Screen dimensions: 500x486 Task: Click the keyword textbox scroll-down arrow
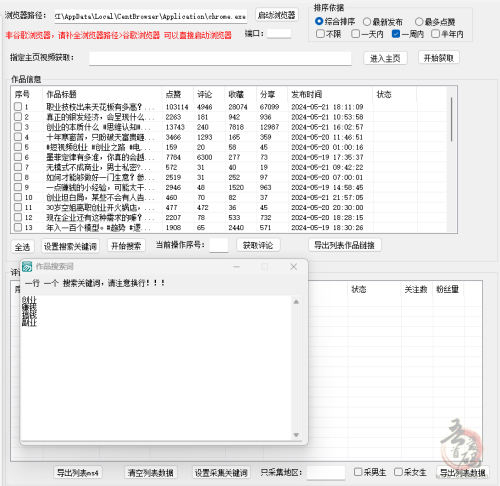coord(296,435)
